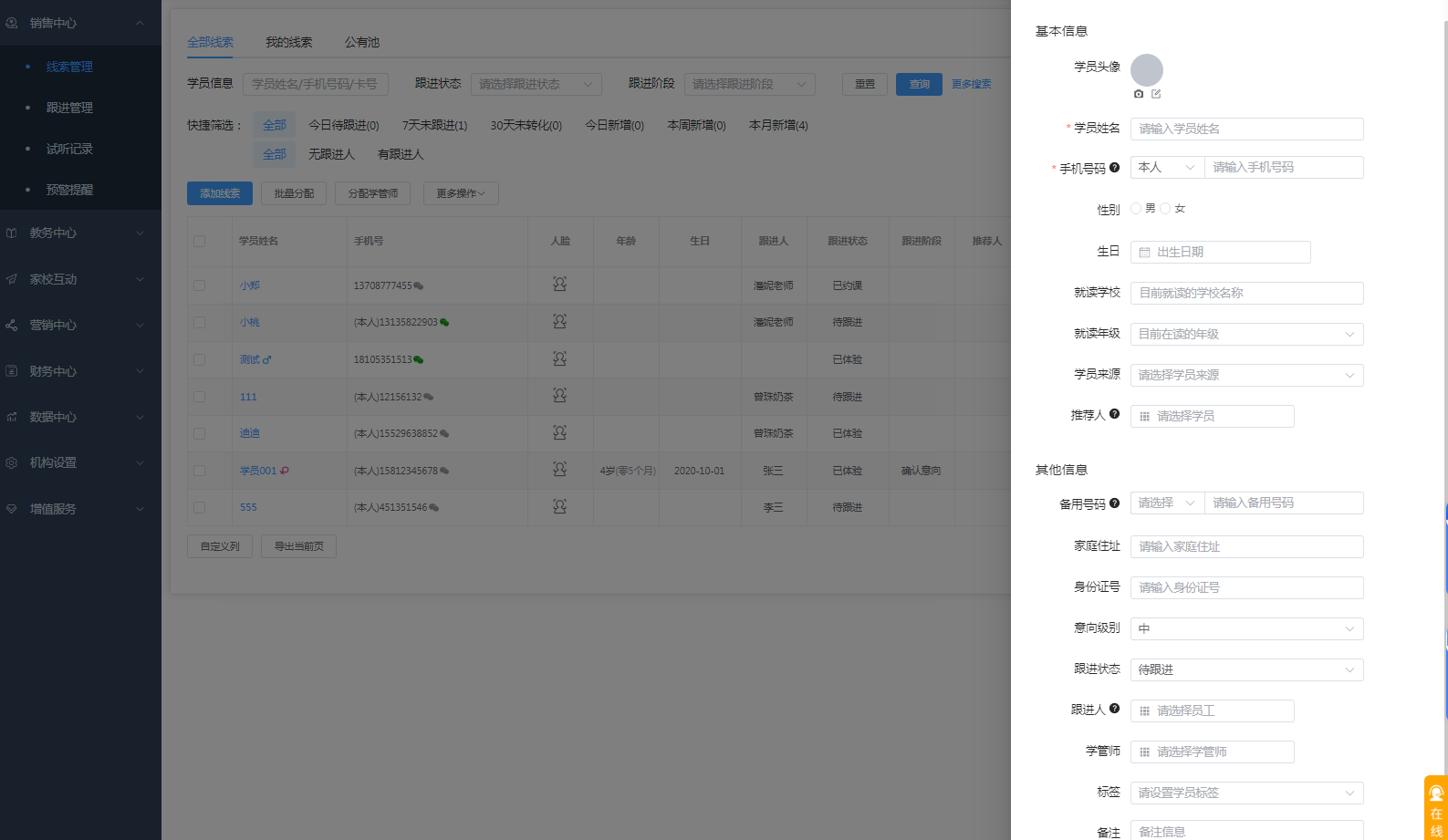Screen dimensions: 1448x840
Task: Check the row checkbox for student 111
Action: [x=199, y=397]
